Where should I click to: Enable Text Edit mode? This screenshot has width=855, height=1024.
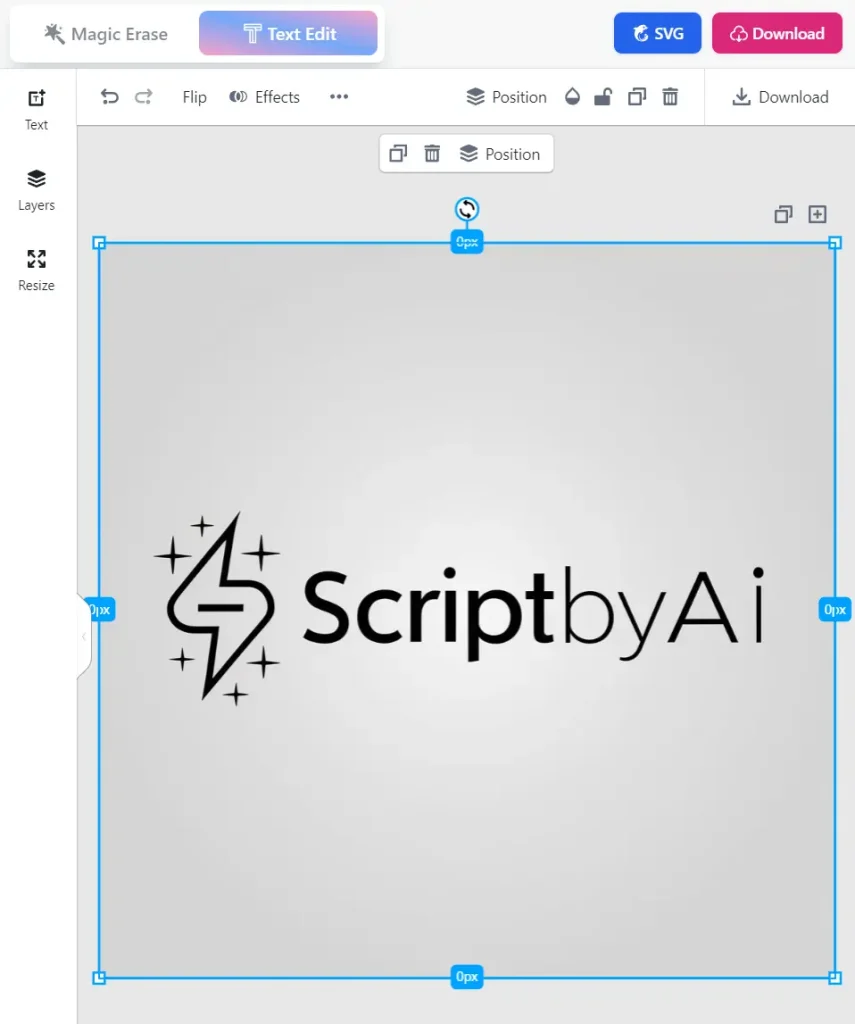(288, 33)
